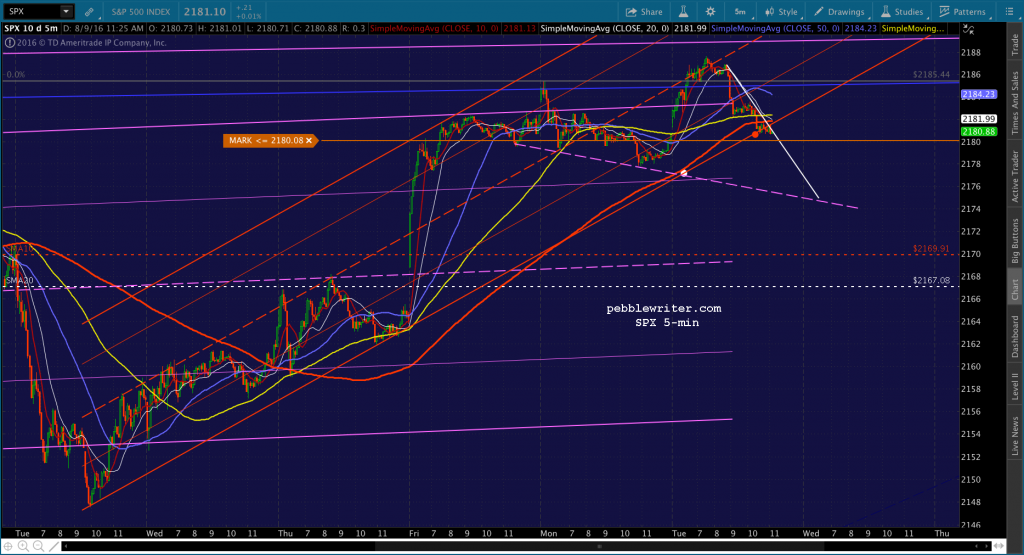1024x555 pixels.
Task: Click the SPX symbol input field
Action: (x=31, y=12)
